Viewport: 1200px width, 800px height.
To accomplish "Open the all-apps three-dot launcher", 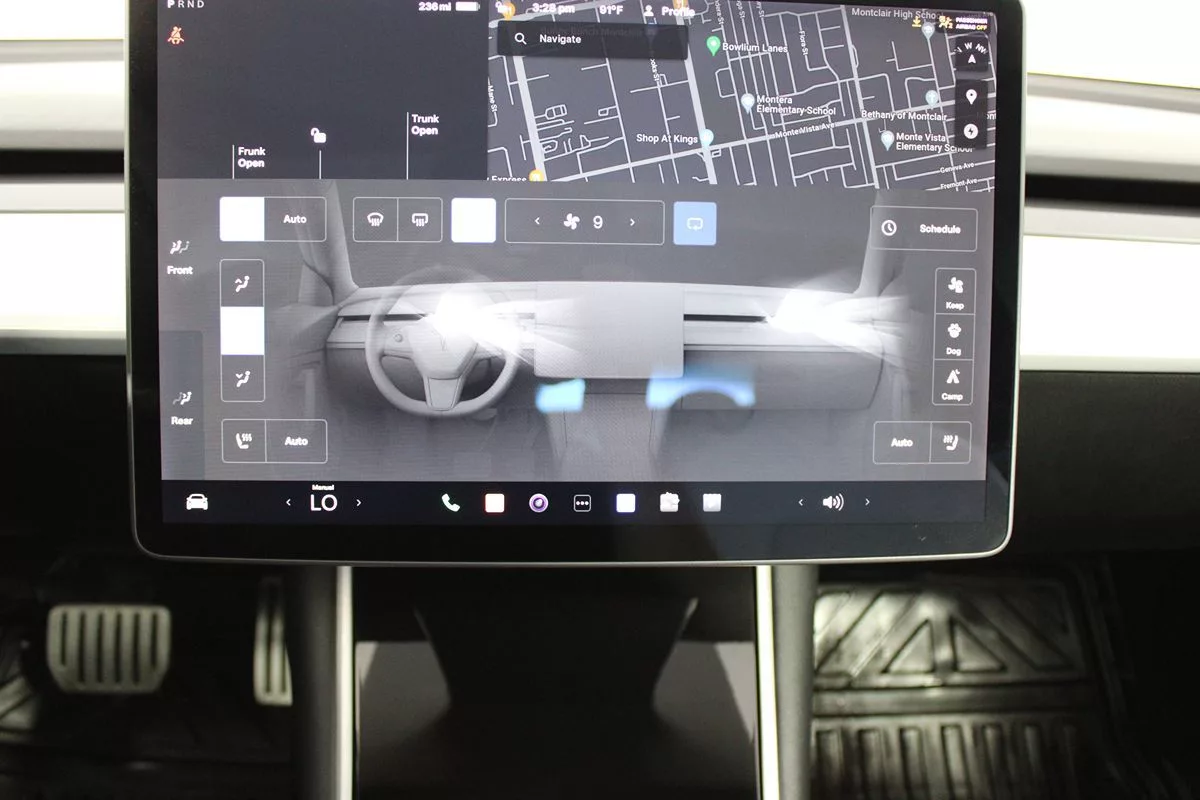I will click(582, 503).
